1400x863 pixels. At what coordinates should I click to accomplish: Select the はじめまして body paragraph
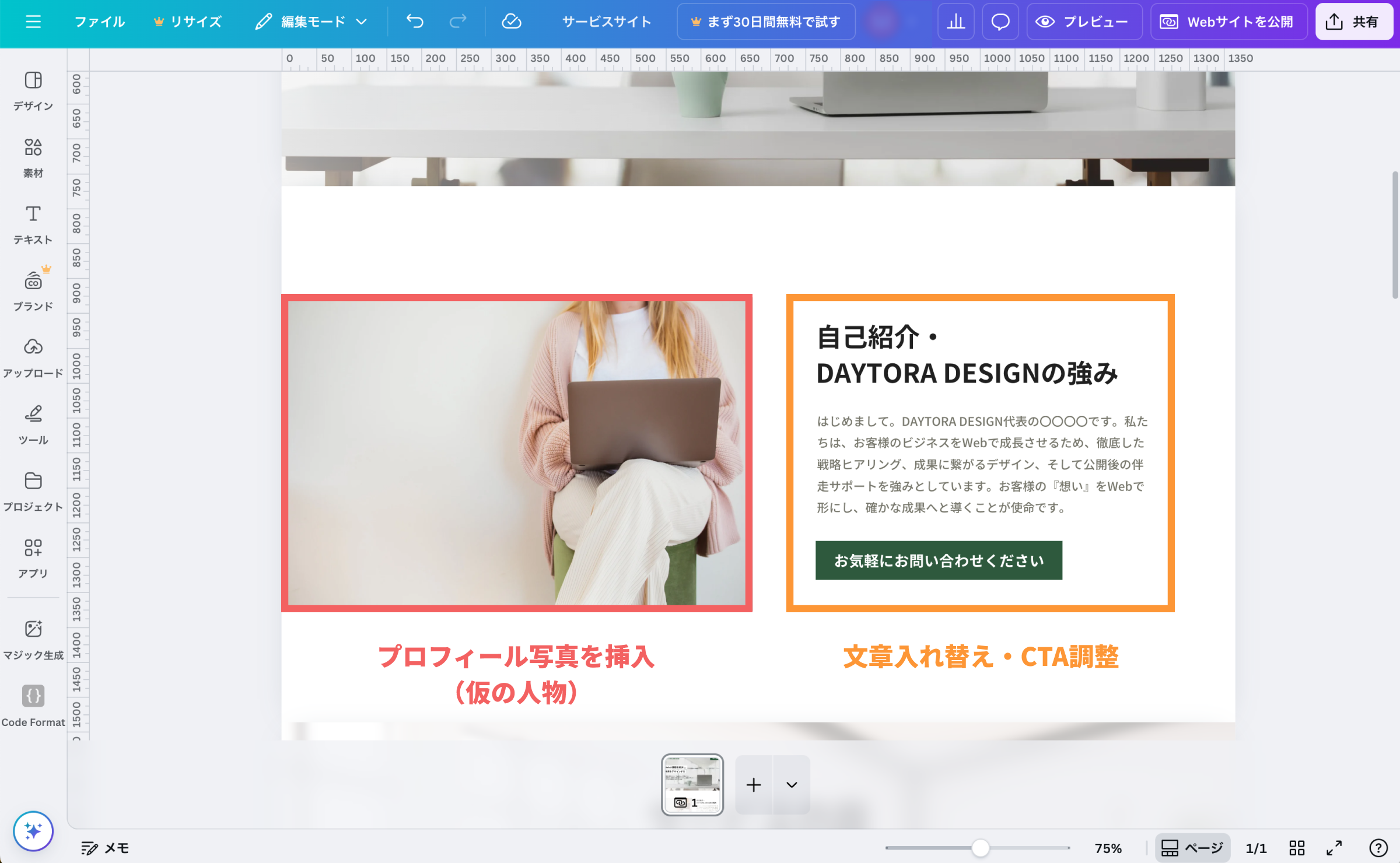pos(982,464)
